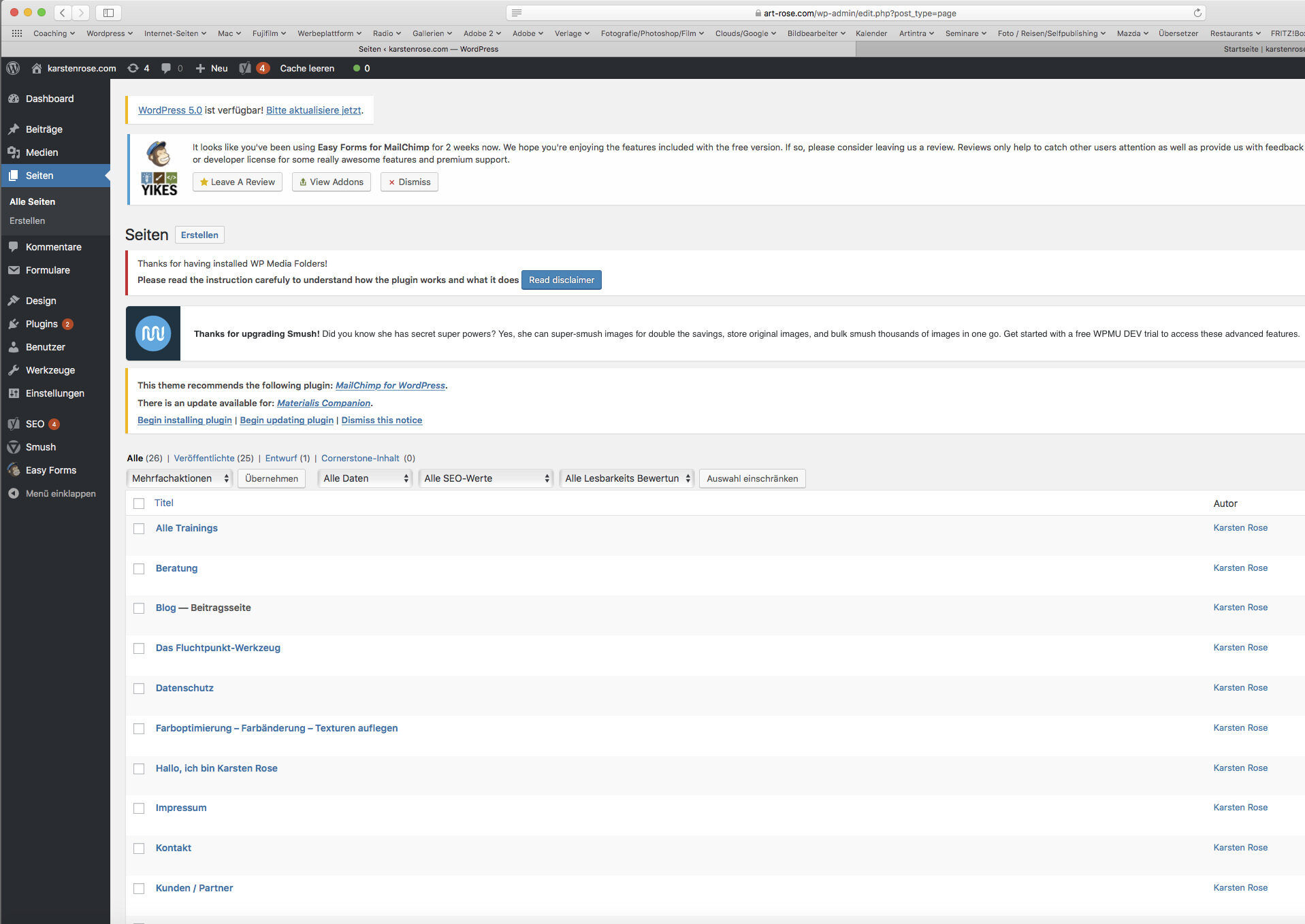Reload the page with the refresh icon
The height and width of the screenshot is (924, 1305).
[1197, 13]
